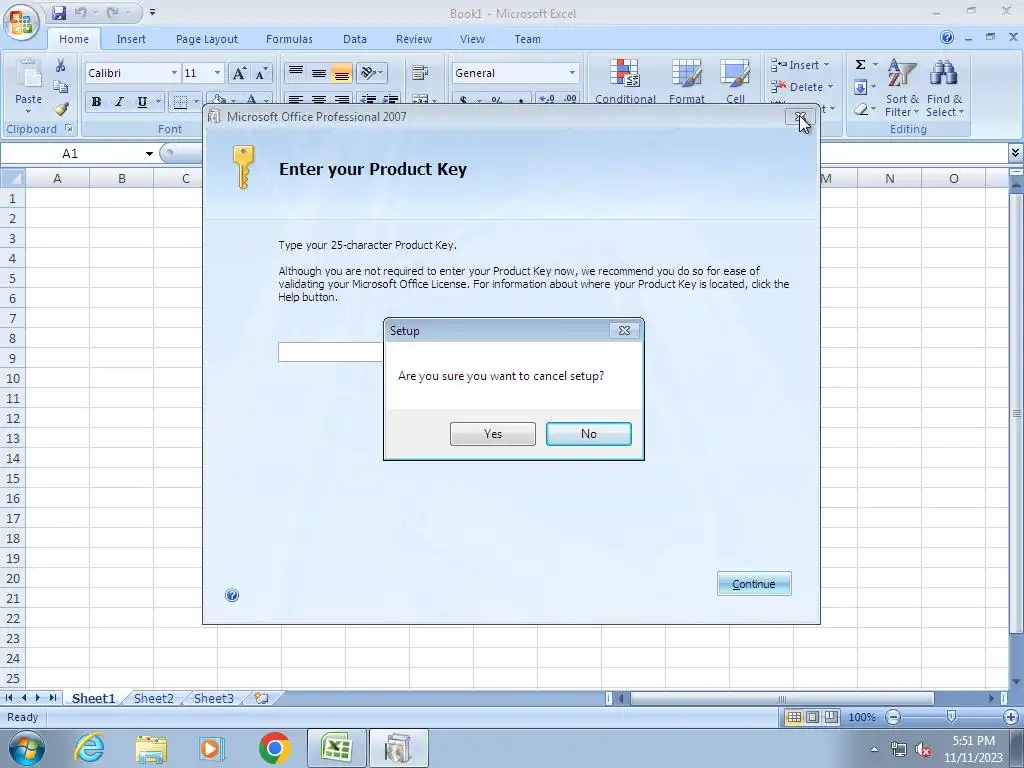Screen dimensions: 1024x768
Task: Open the Calibri font name dropdown
Action: pyautogui.click(x=174, y=73)
